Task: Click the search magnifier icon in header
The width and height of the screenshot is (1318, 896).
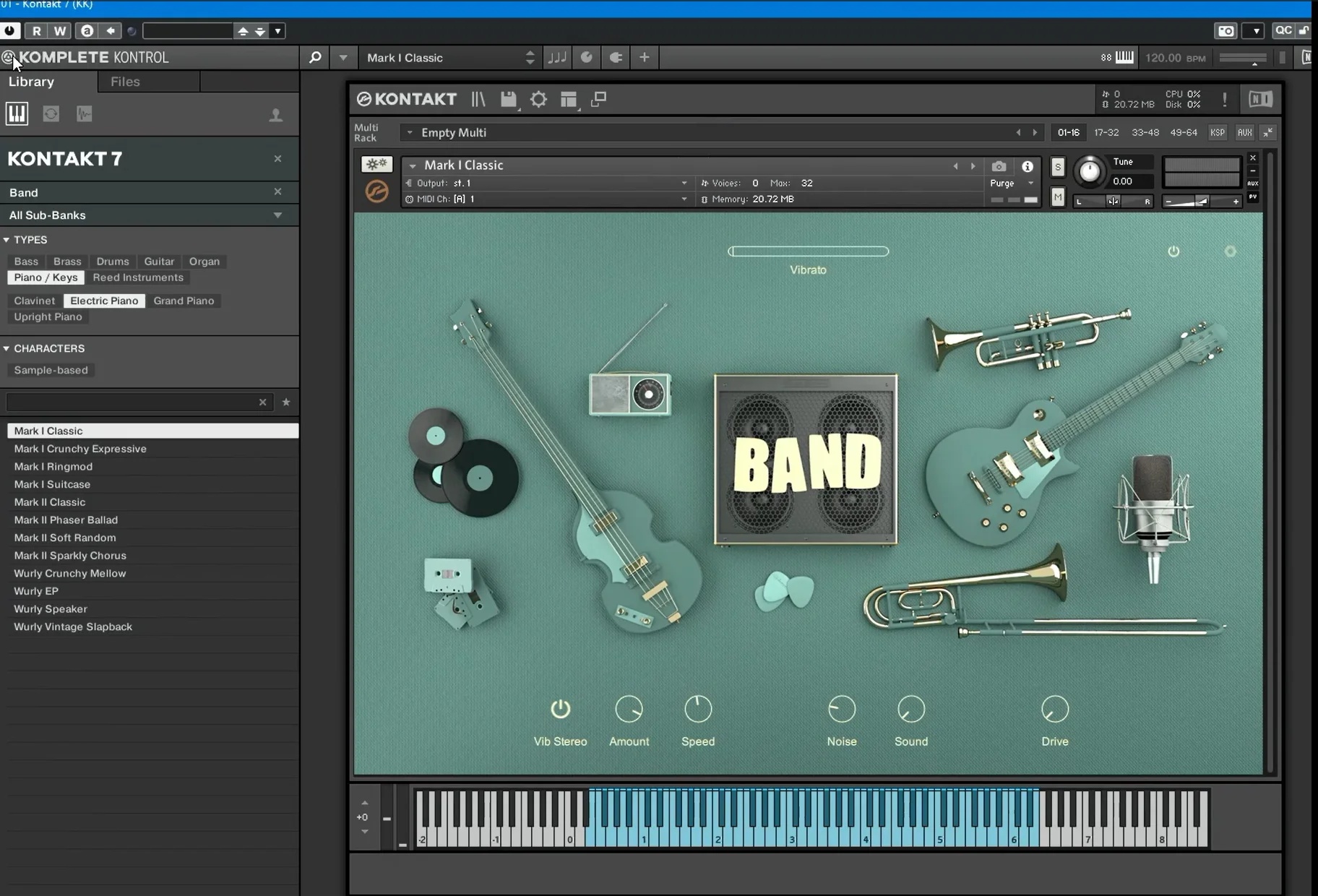Action: [315, 57]
